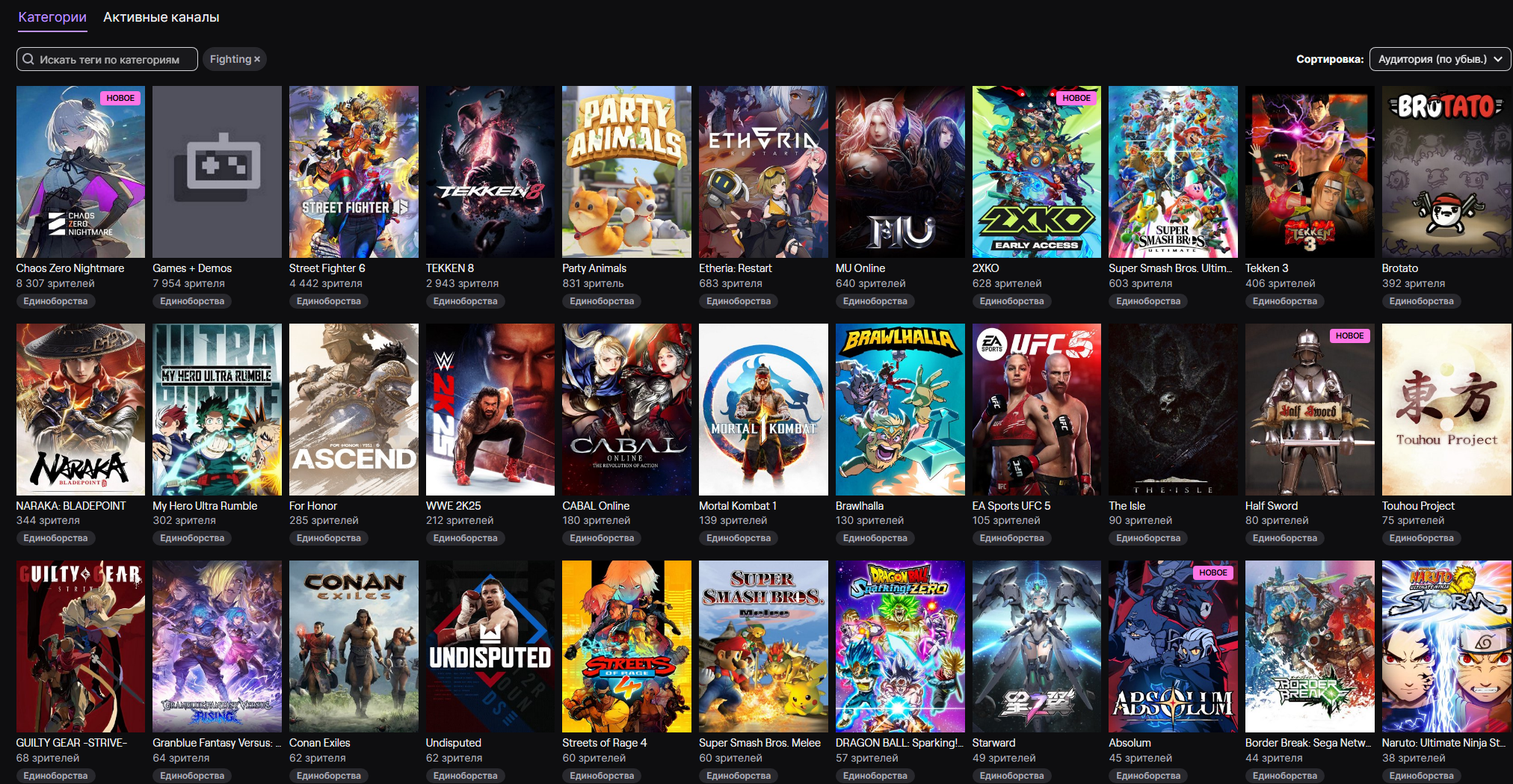This screenshot has height=784, width=1513.
Task: Open the Granblue Fantasy Versus: Rising cover
Action: [217, 646]
